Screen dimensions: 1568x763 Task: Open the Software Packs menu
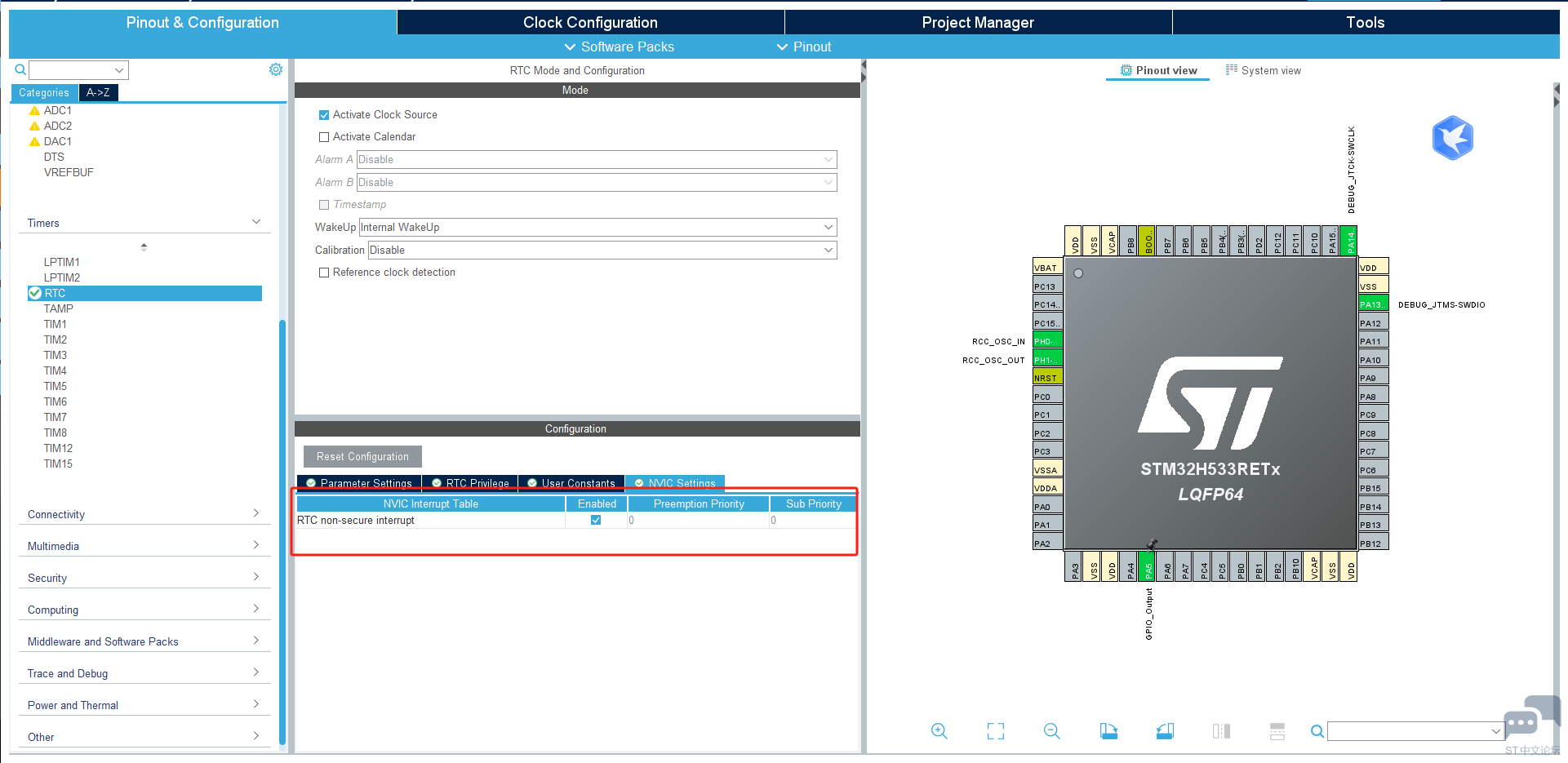[620, 47]
